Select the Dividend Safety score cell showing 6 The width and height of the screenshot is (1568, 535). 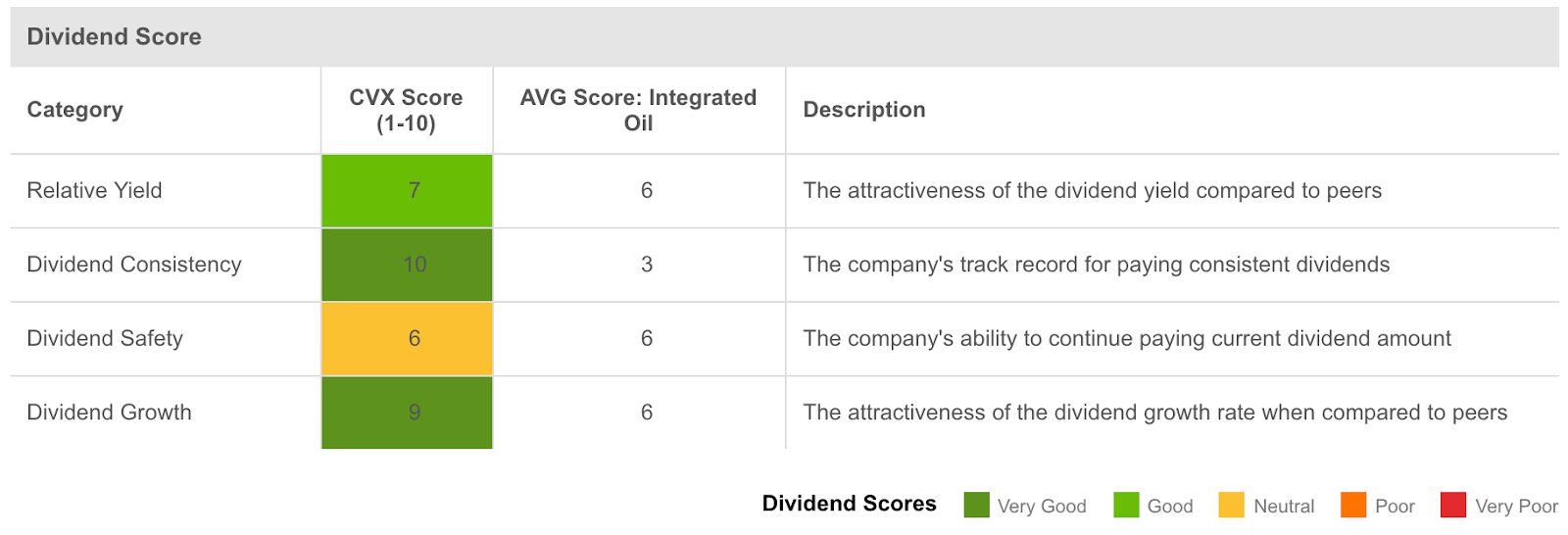pos(407,338)
